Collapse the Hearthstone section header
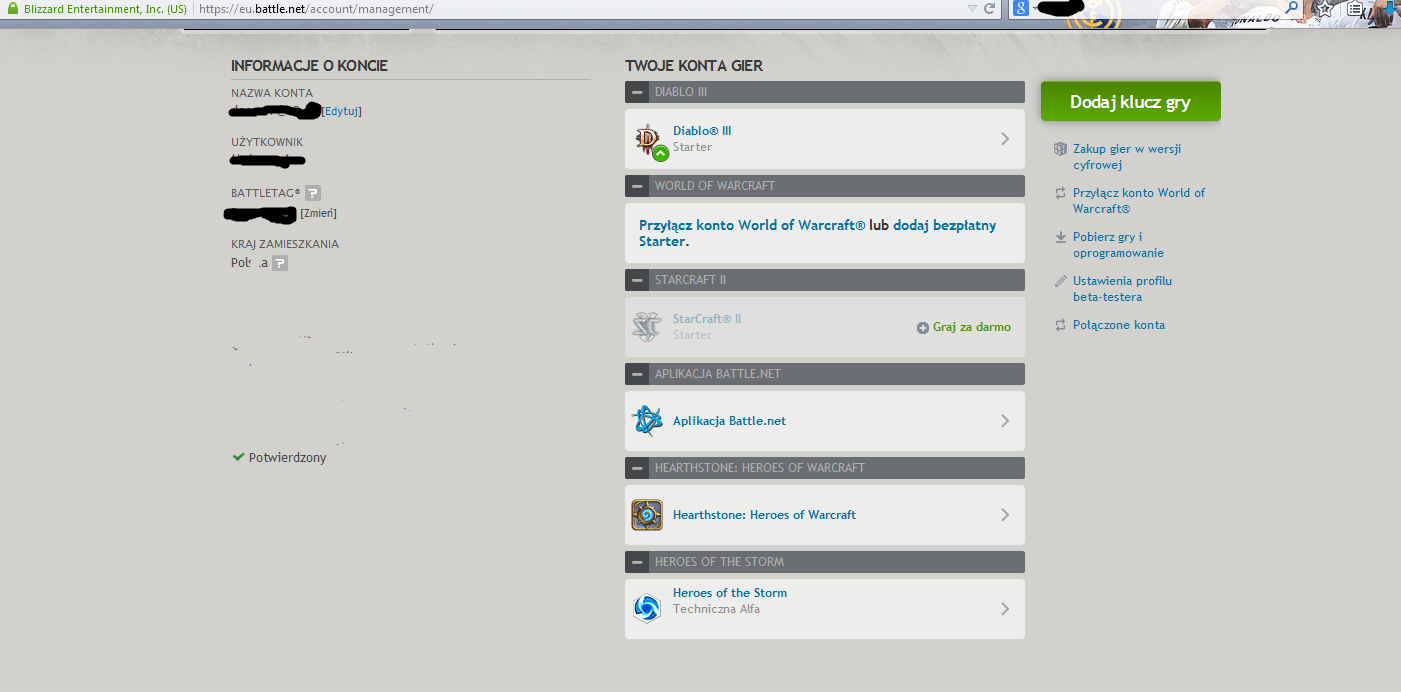 point(637,468)
